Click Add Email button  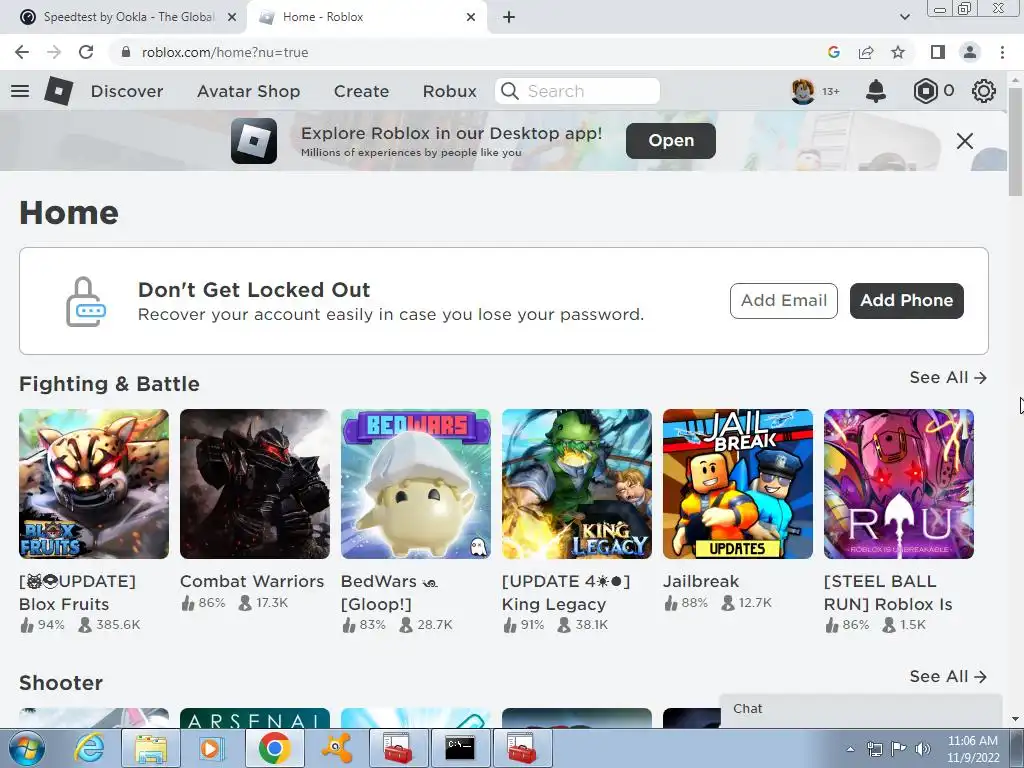click(784, 300)
